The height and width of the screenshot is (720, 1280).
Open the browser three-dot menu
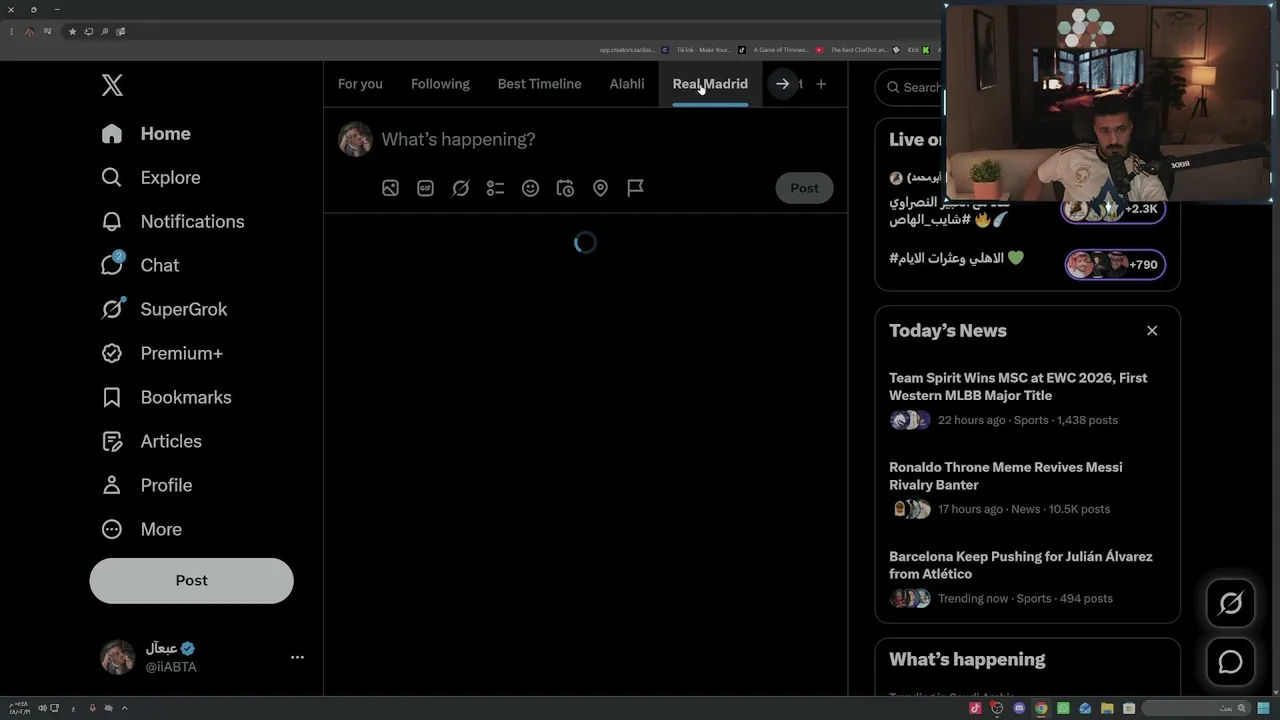coord(11,32)
